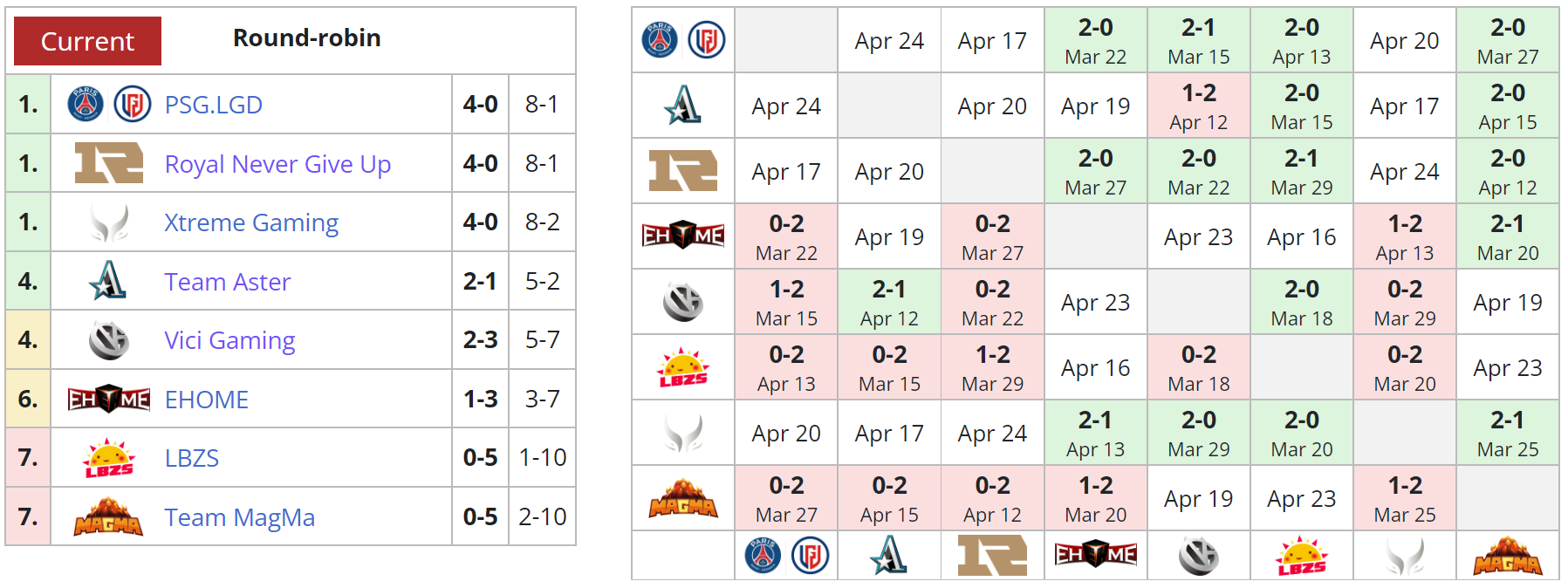Screen dimensions: 1568x588
Task: Click the Apr 16 cell in EHOME row
Action: coord(1301,236)
